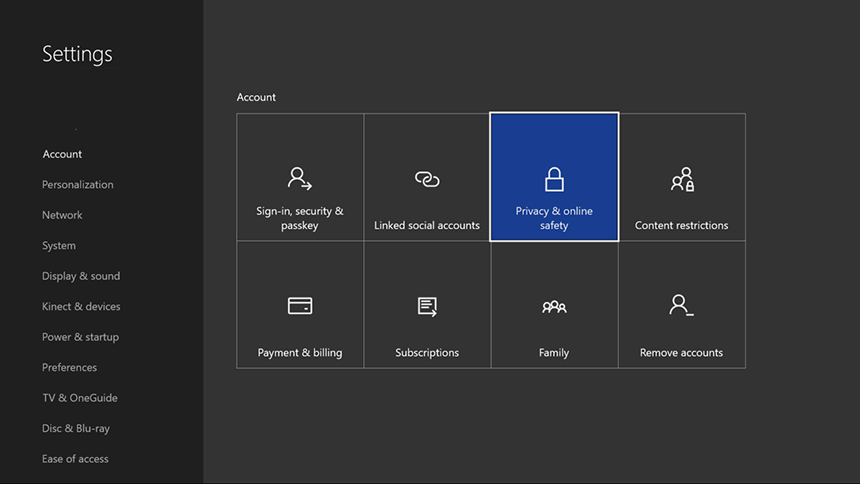Click the Remove accounts person-minus icon
Screen dimensions: 860x484
coord(682,306)
